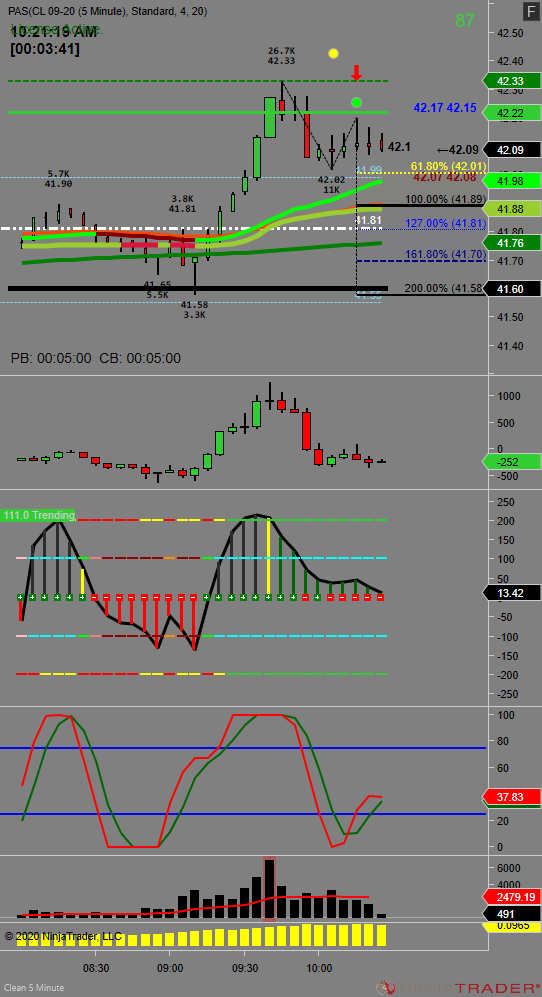Click the © 2020 NinjaTrader, LLC copyright text
Image resolution: width=542 pixels, height=997 pixels.
[x=62, y=937]
